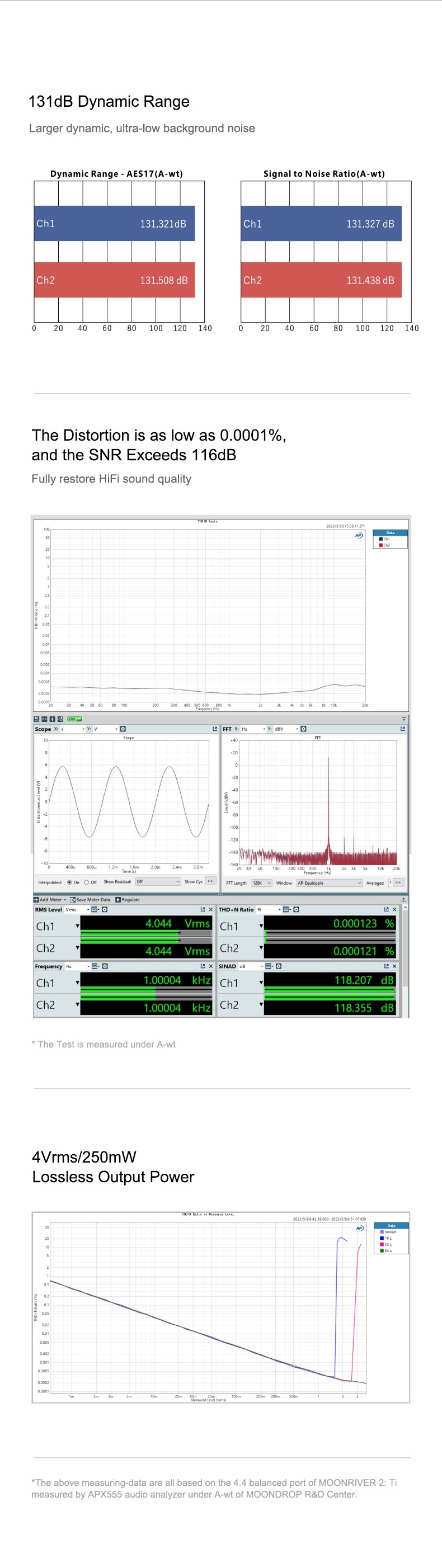Image resolution: width=442 pixels, height=1568 pixels.
Task: Open SINAD meter settings gear
Action: pos(278,966)
